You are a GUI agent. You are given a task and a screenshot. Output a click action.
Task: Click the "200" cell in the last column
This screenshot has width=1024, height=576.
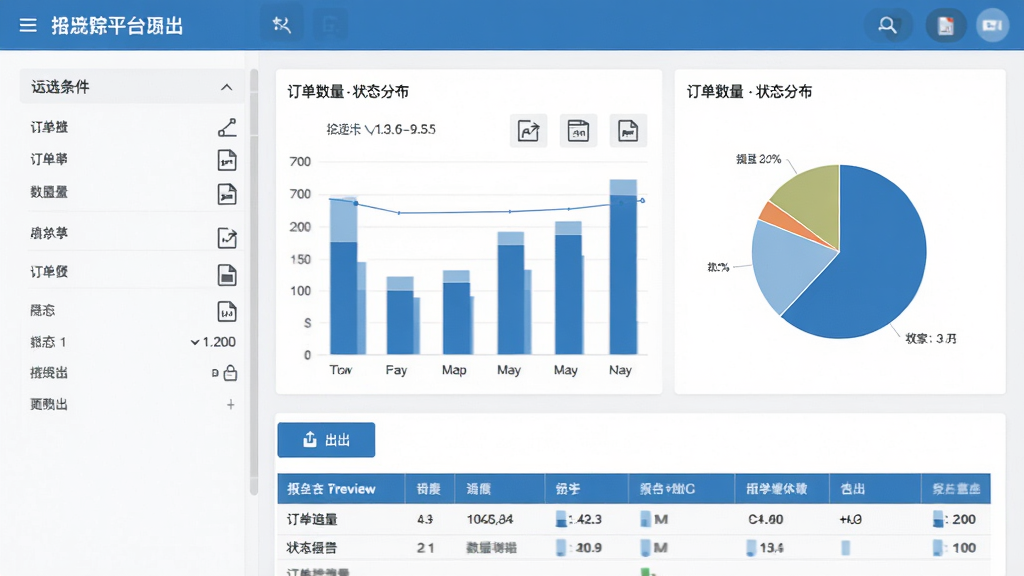tap(964, 519)
